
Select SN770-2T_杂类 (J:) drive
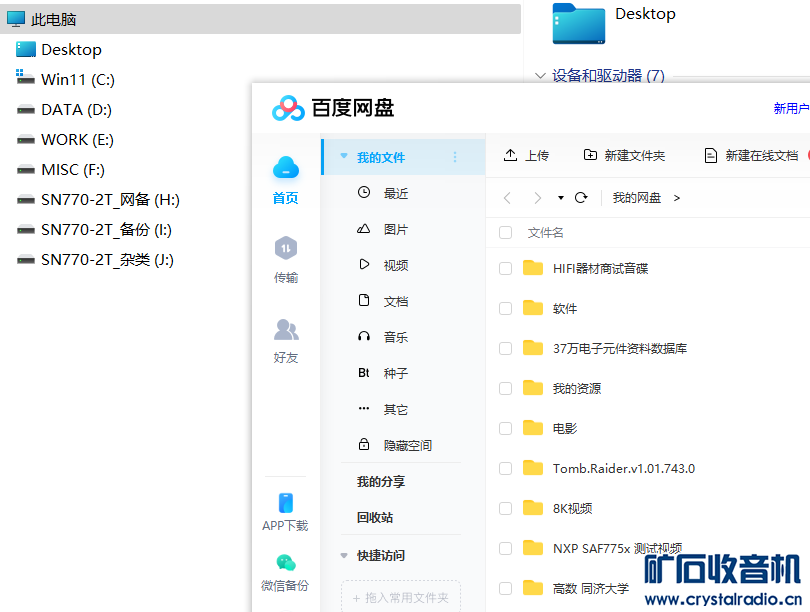[107, 259]
